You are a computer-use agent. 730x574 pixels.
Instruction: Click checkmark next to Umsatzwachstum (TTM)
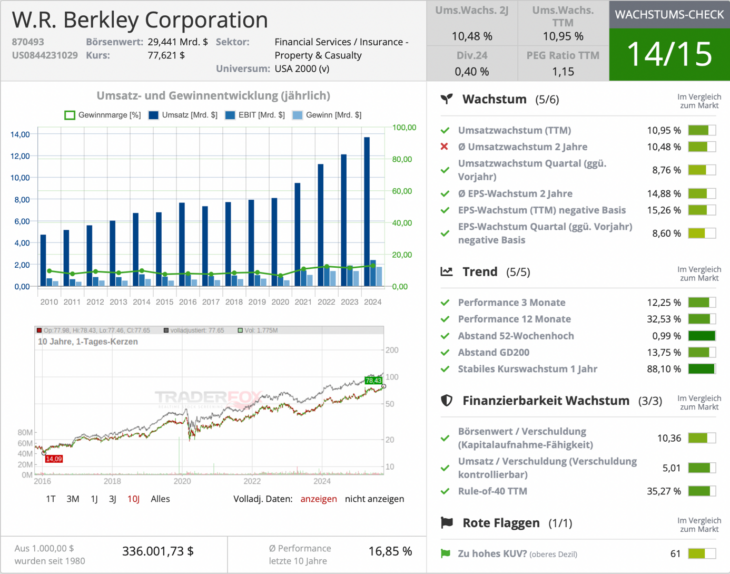point(445,130)
